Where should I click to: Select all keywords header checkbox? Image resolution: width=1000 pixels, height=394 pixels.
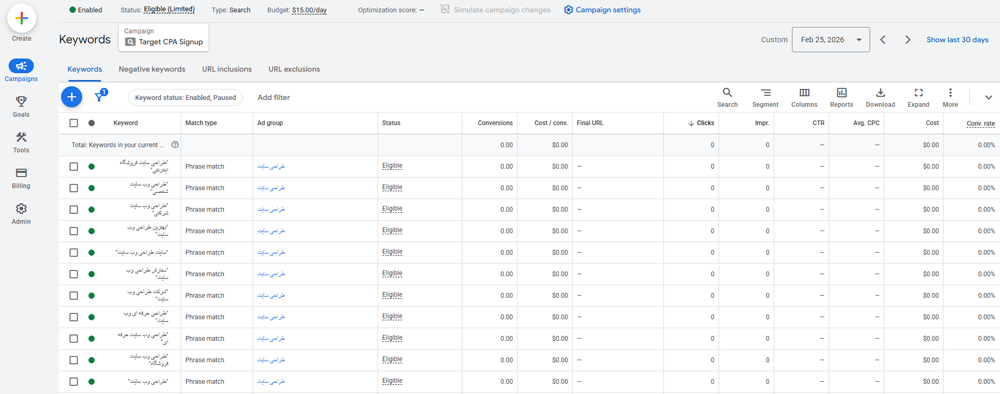[73, 123]
